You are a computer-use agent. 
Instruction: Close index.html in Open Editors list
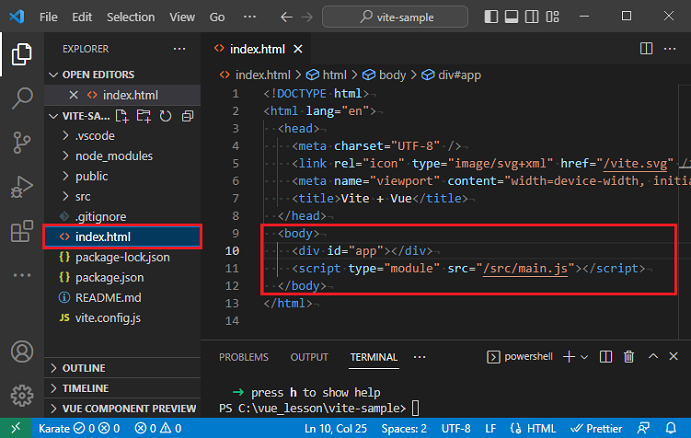point(74,95)
